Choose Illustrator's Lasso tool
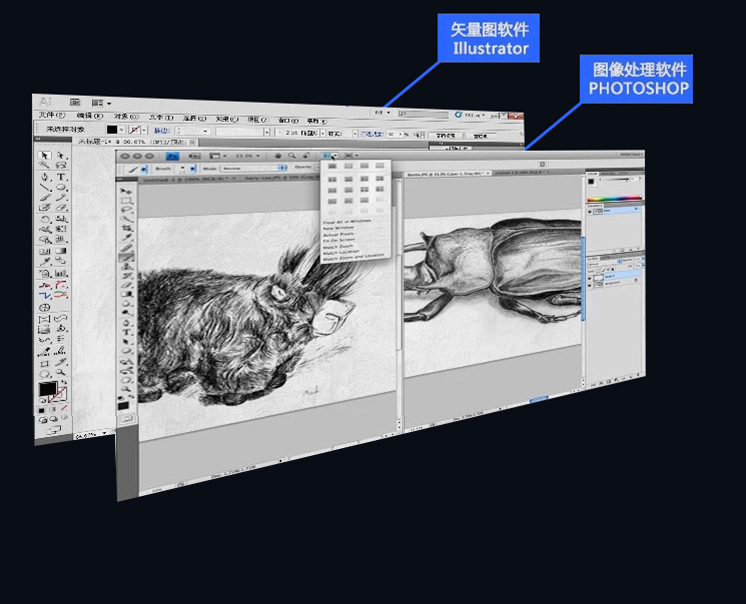746x604 pixels. pyautogui.click(x=61, y=166)
